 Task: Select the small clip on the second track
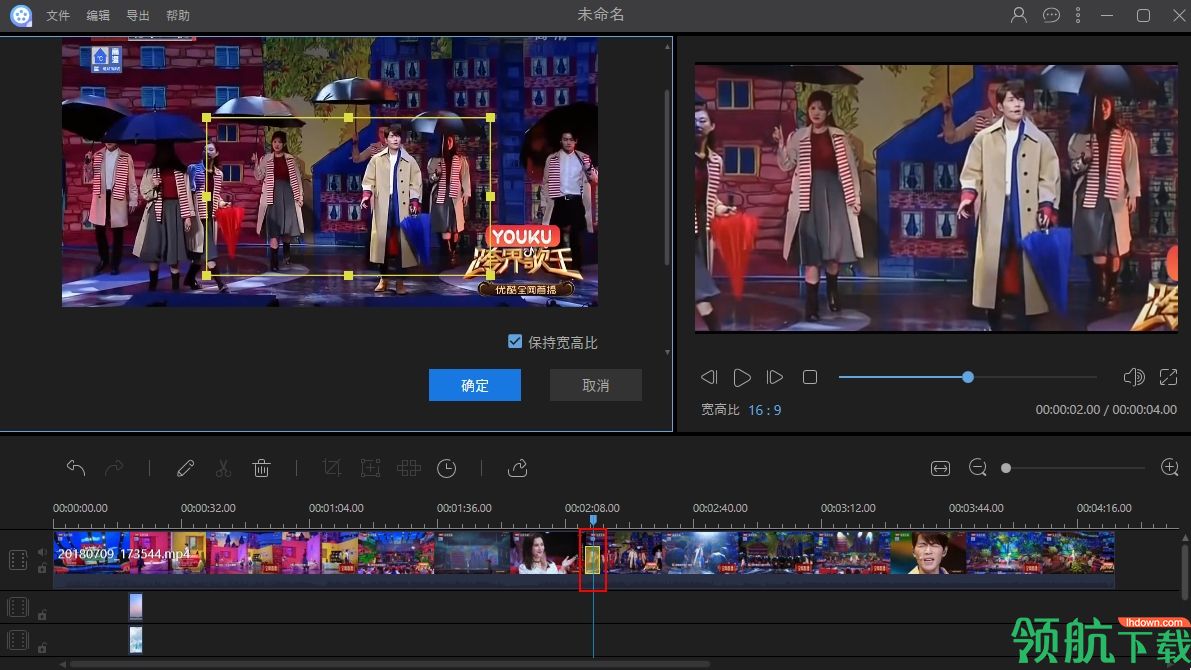point(136,607)
